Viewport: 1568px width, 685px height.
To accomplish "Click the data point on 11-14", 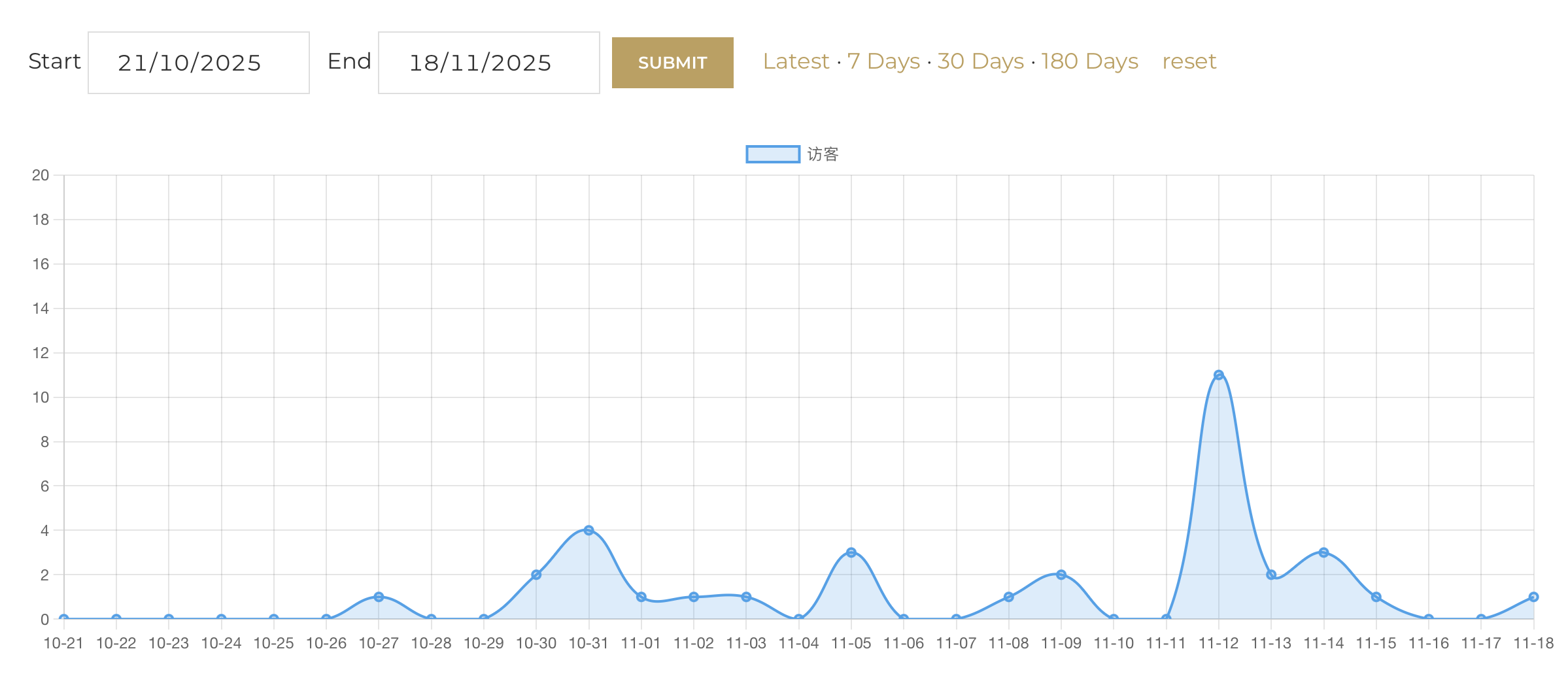I will (1323, 552).
